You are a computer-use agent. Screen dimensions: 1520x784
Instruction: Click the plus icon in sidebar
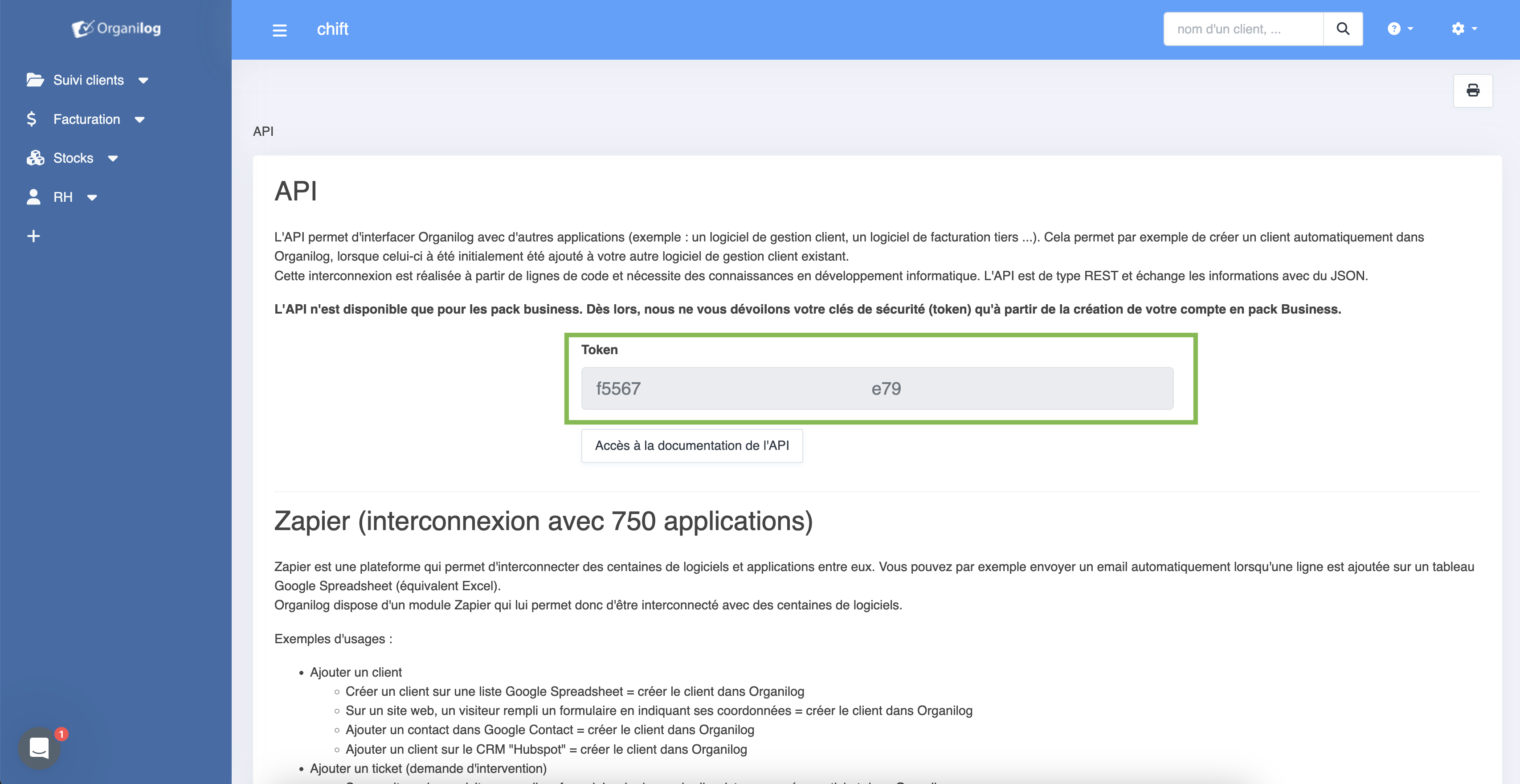[x=33, y=236]
